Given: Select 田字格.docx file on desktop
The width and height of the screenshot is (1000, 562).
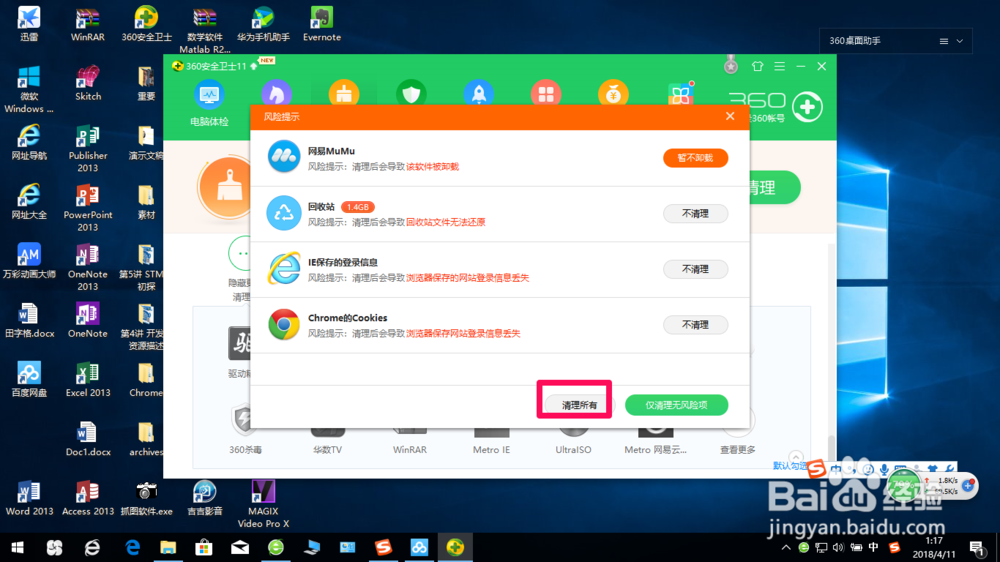Looking at the screenshot, I should [x=29, y=320].
